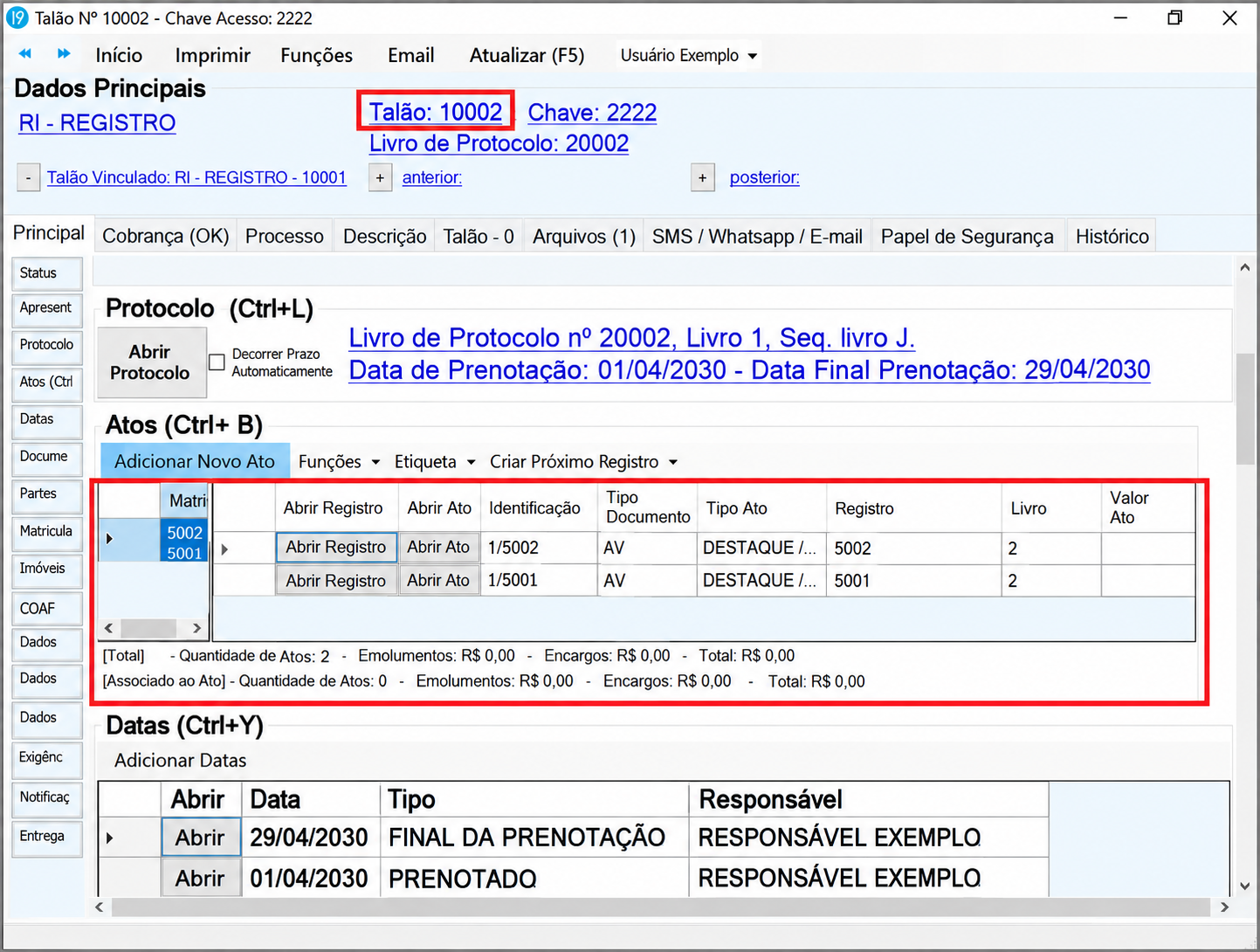1260x952 pixels.
Task: Click Abrir Ato for row 1/5002
Action: (438, 548)
